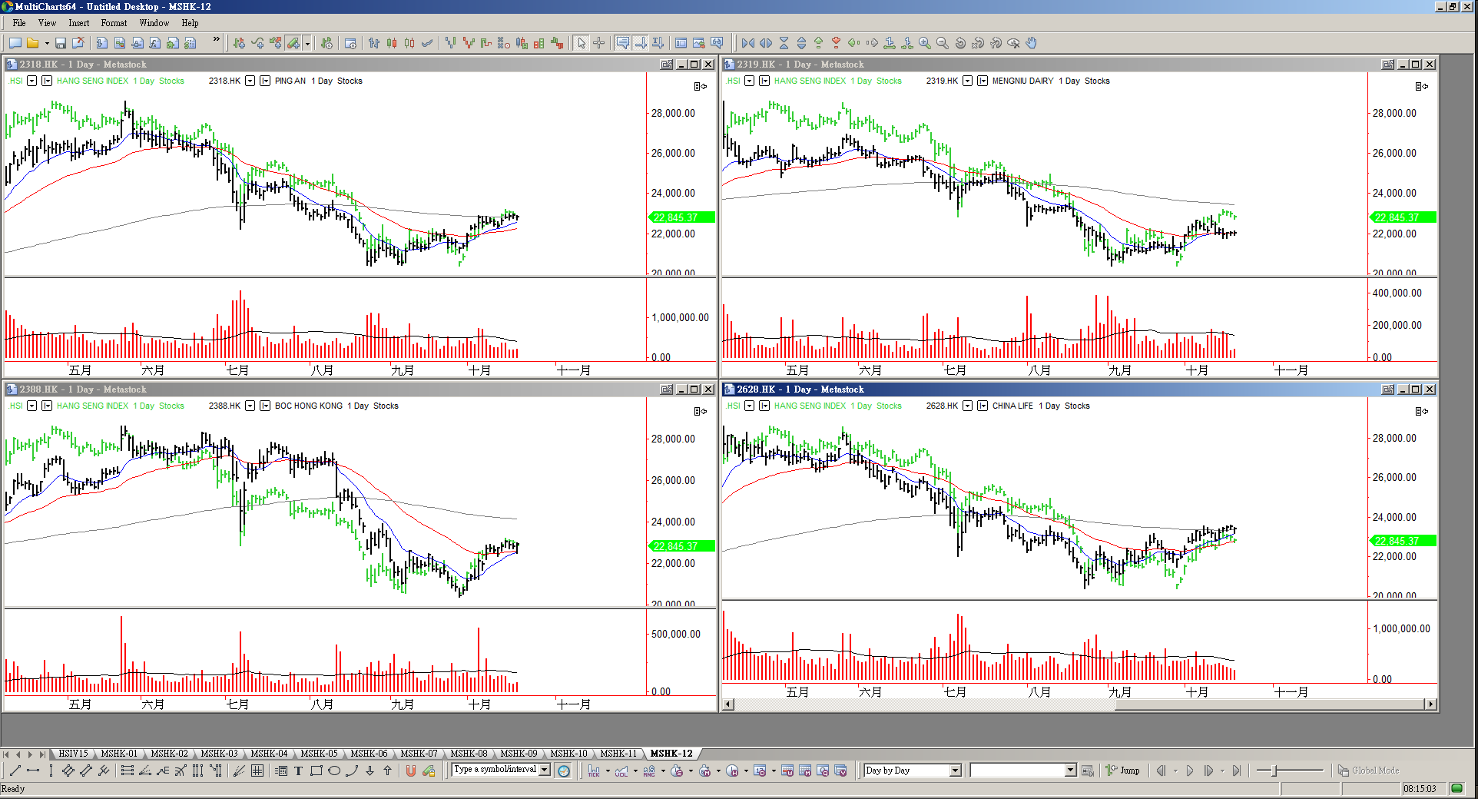The image size is (1478, 812).
Task: Open the Insert menu
Action: point(78,23)
